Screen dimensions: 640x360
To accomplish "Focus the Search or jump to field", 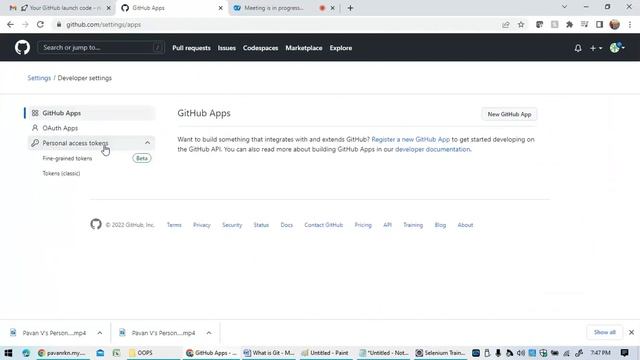I will (101, 48).
